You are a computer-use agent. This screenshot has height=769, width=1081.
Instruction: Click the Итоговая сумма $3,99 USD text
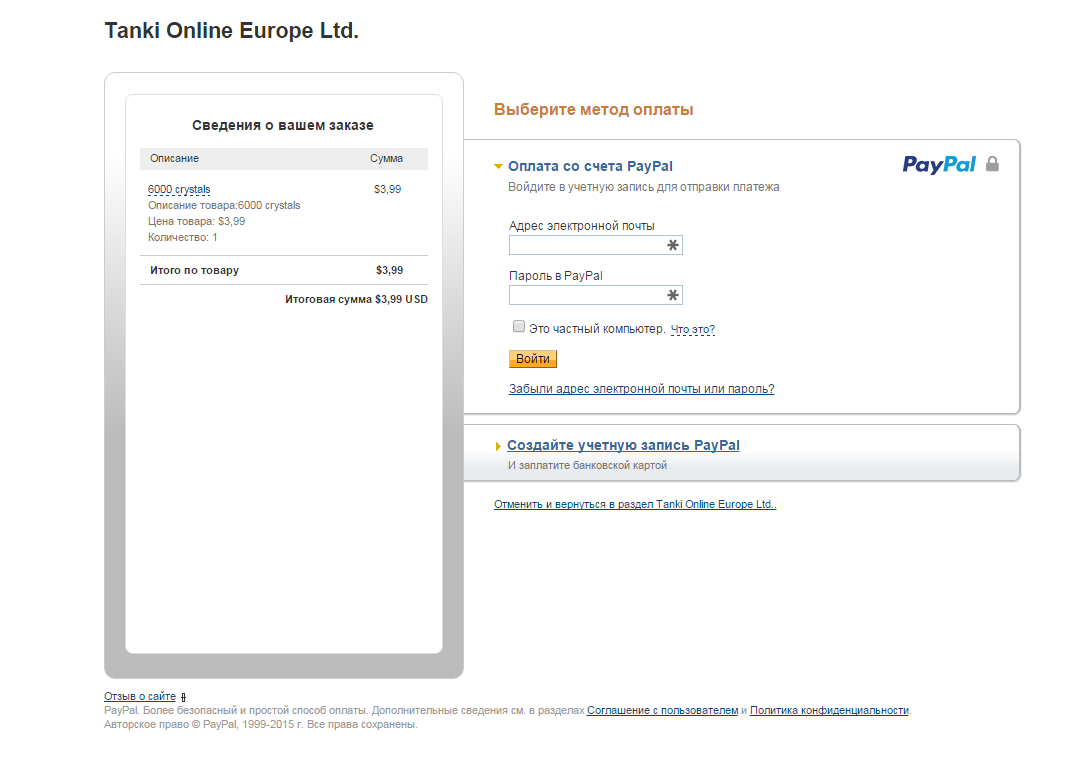(356, 299)
